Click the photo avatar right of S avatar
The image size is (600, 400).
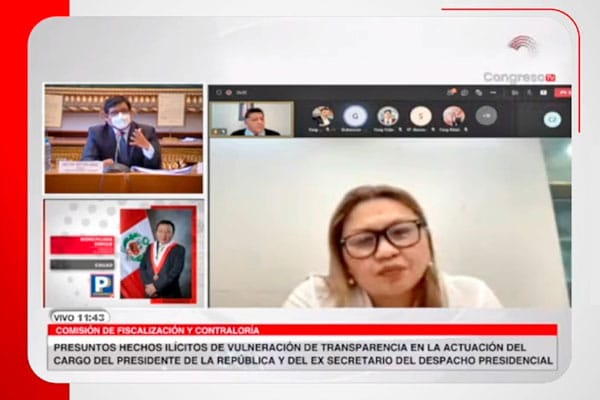[454, 116]
